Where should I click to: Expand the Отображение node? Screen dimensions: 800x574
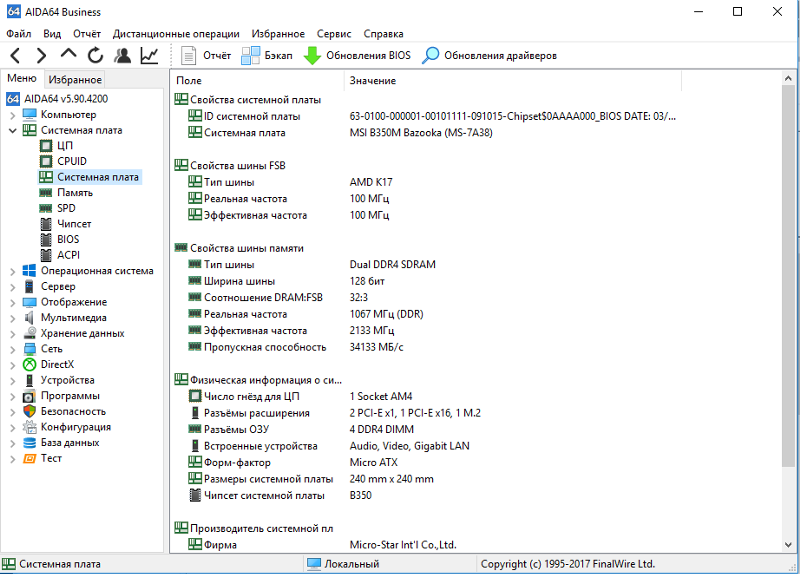click(13, 303)
